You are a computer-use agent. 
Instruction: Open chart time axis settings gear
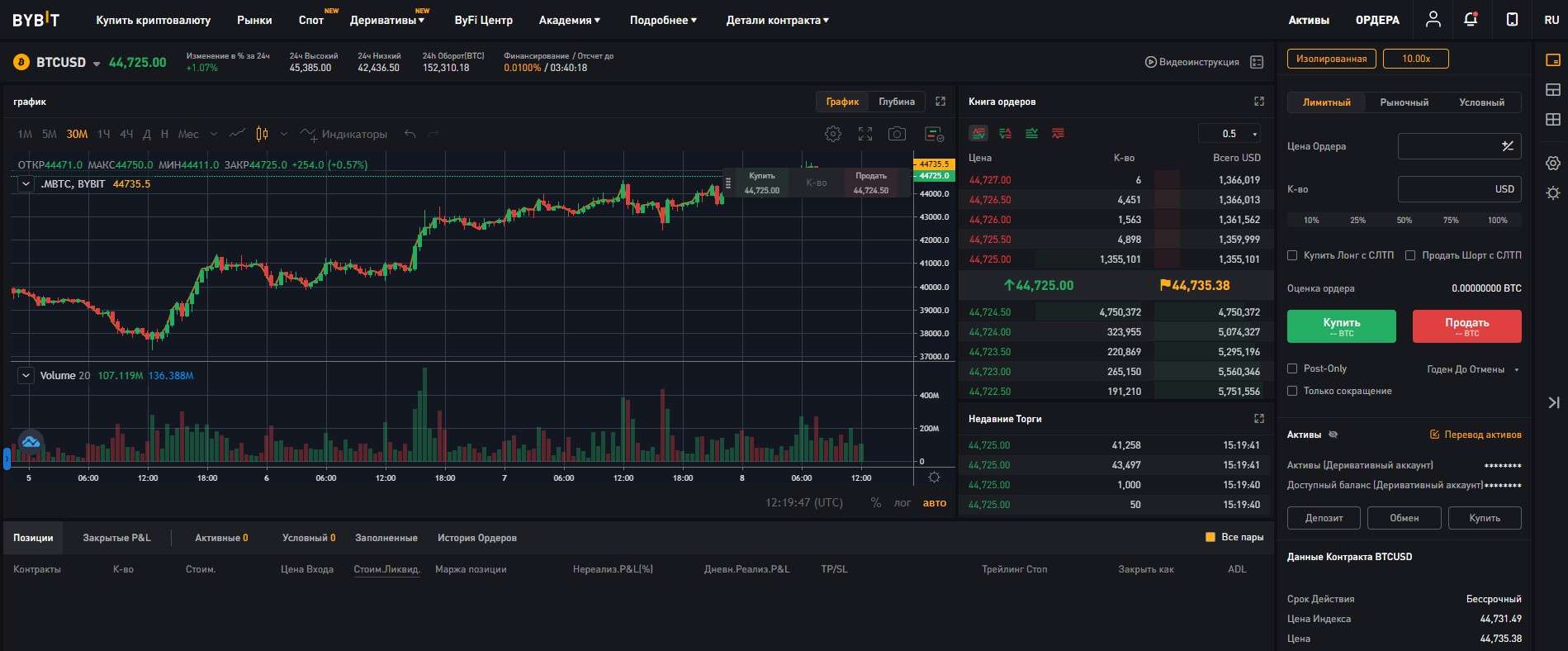[x=934, y=478]
